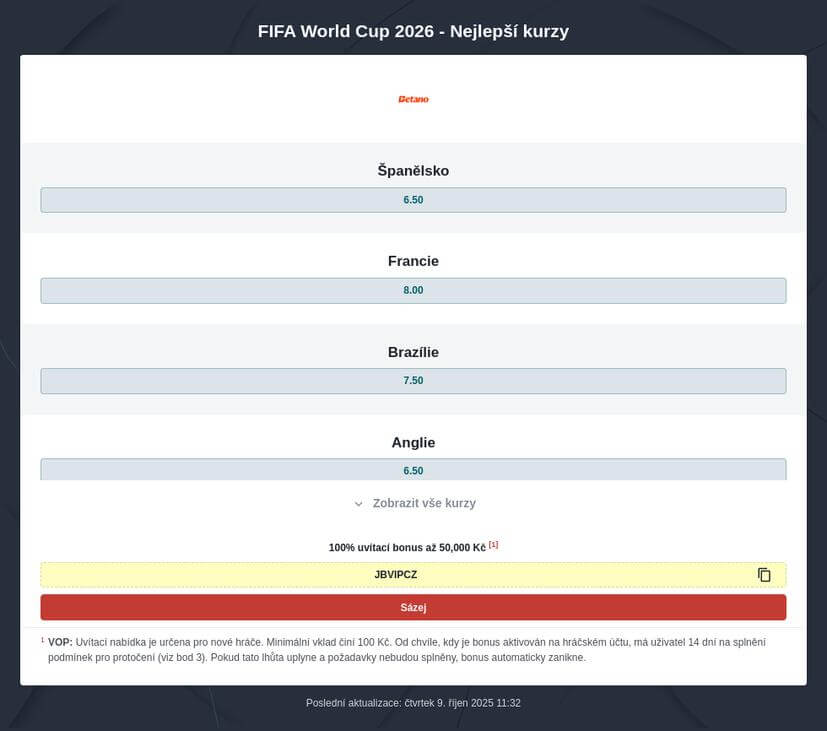Viewport: 827px width, 731px height.
Task: Click the FIFA World Cup 2026 heading
Action: tap(413, 31)
